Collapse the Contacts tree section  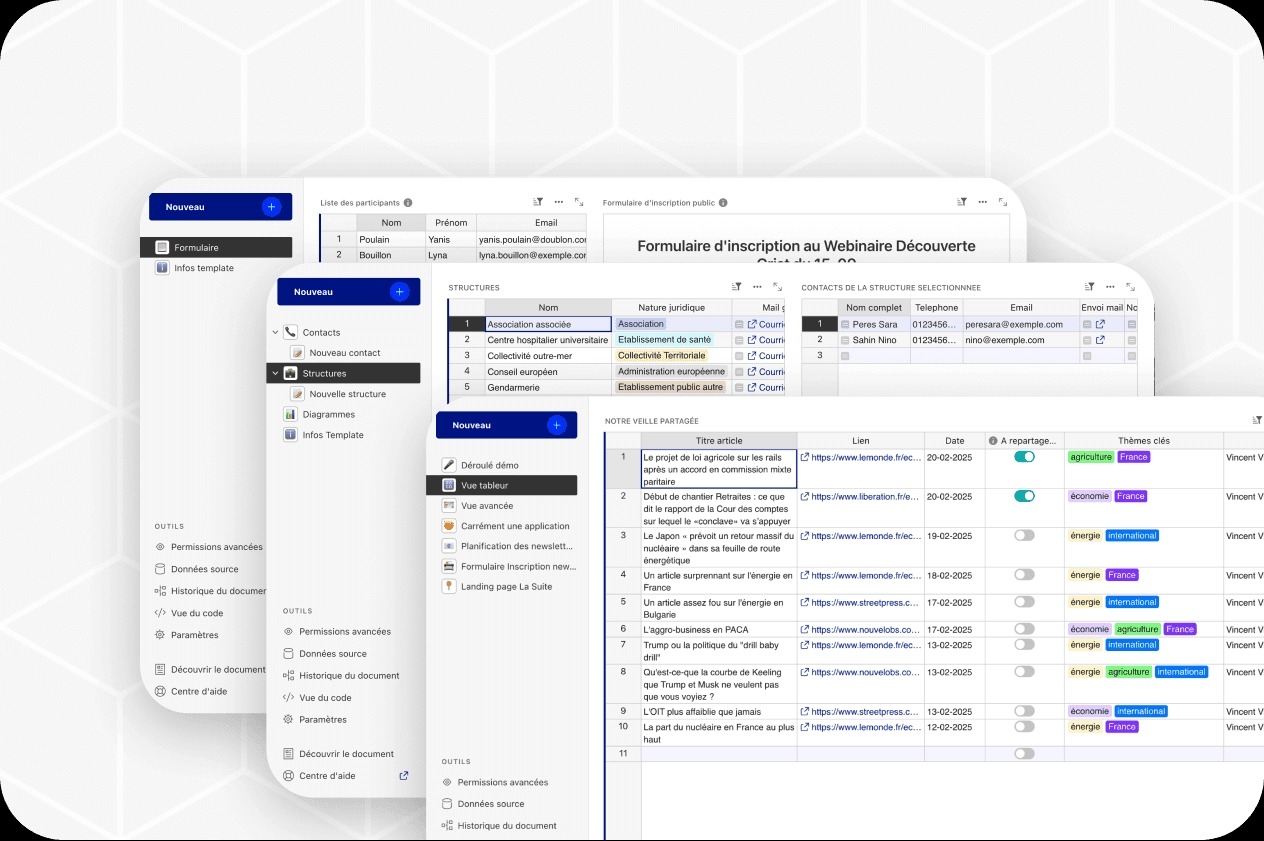tap(276, 332)
